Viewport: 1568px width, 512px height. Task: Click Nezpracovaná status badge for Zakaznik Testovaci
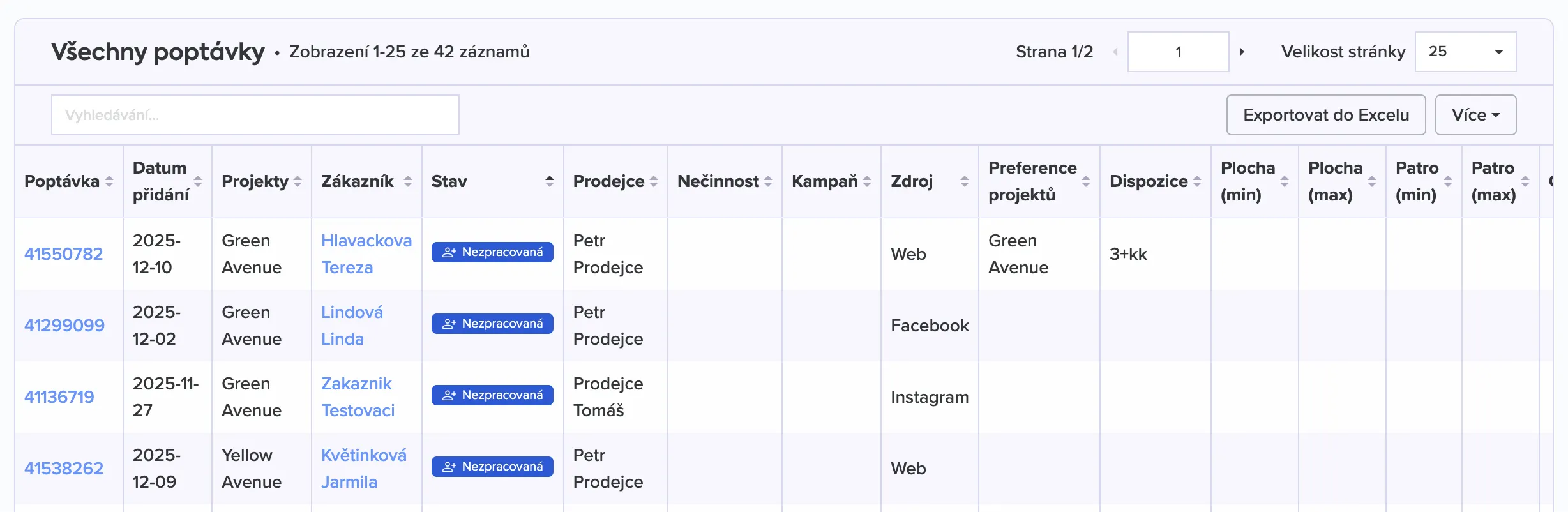click(x=492, y=395)
